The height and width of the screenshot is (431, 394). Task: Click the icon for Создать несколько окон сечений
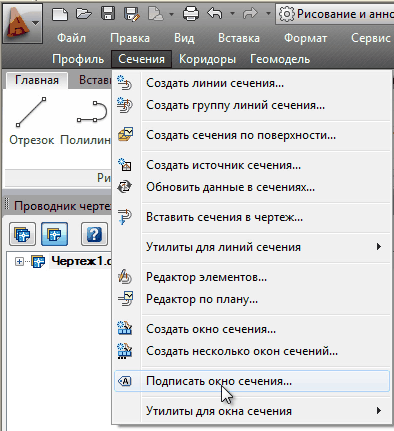click(125, 351)
